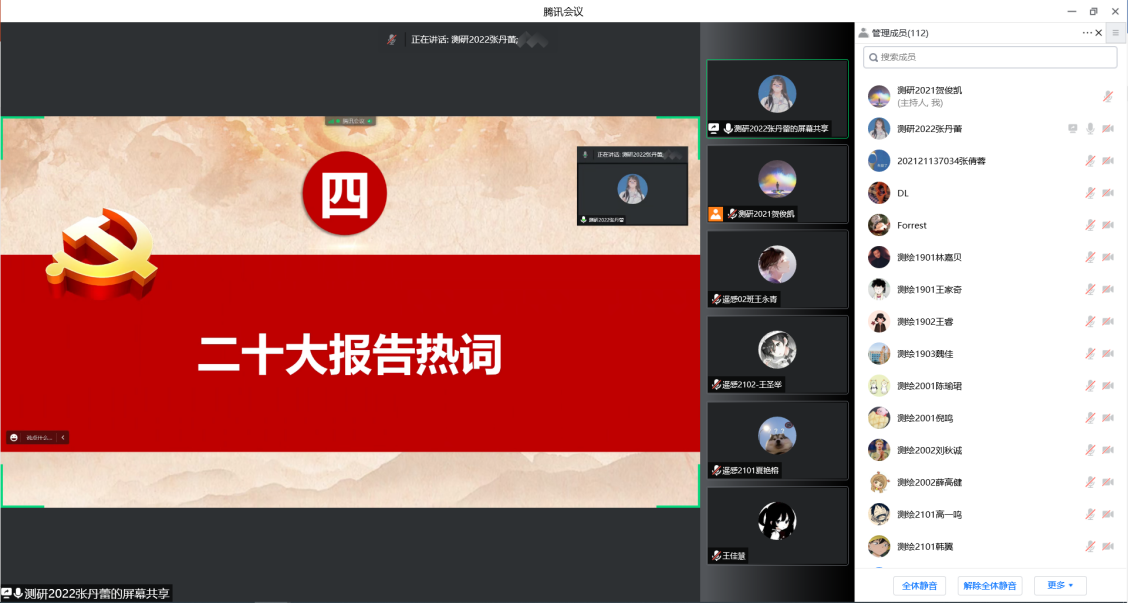The width and height of the screenshot is (1128, 603).
Task: Click camera icon for 测绘2001陈瑜珺
Action: tap(1107, 386)
